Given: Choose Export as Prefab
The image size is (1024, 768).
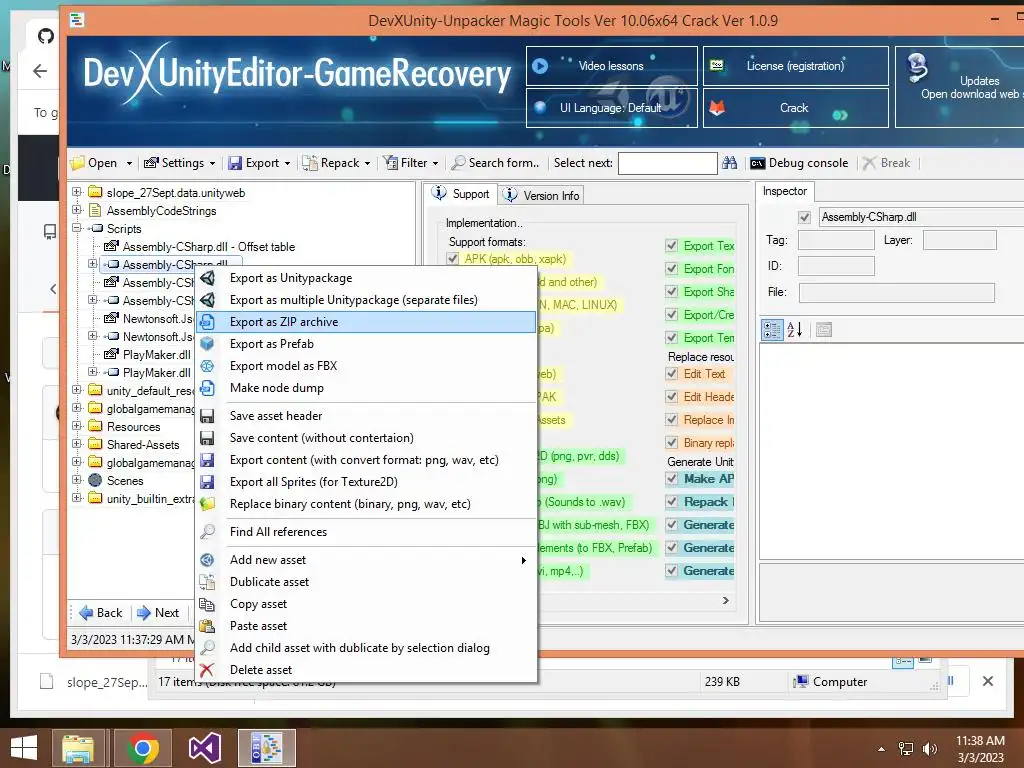Looking at the screenshot, I should tap(366, 344).
